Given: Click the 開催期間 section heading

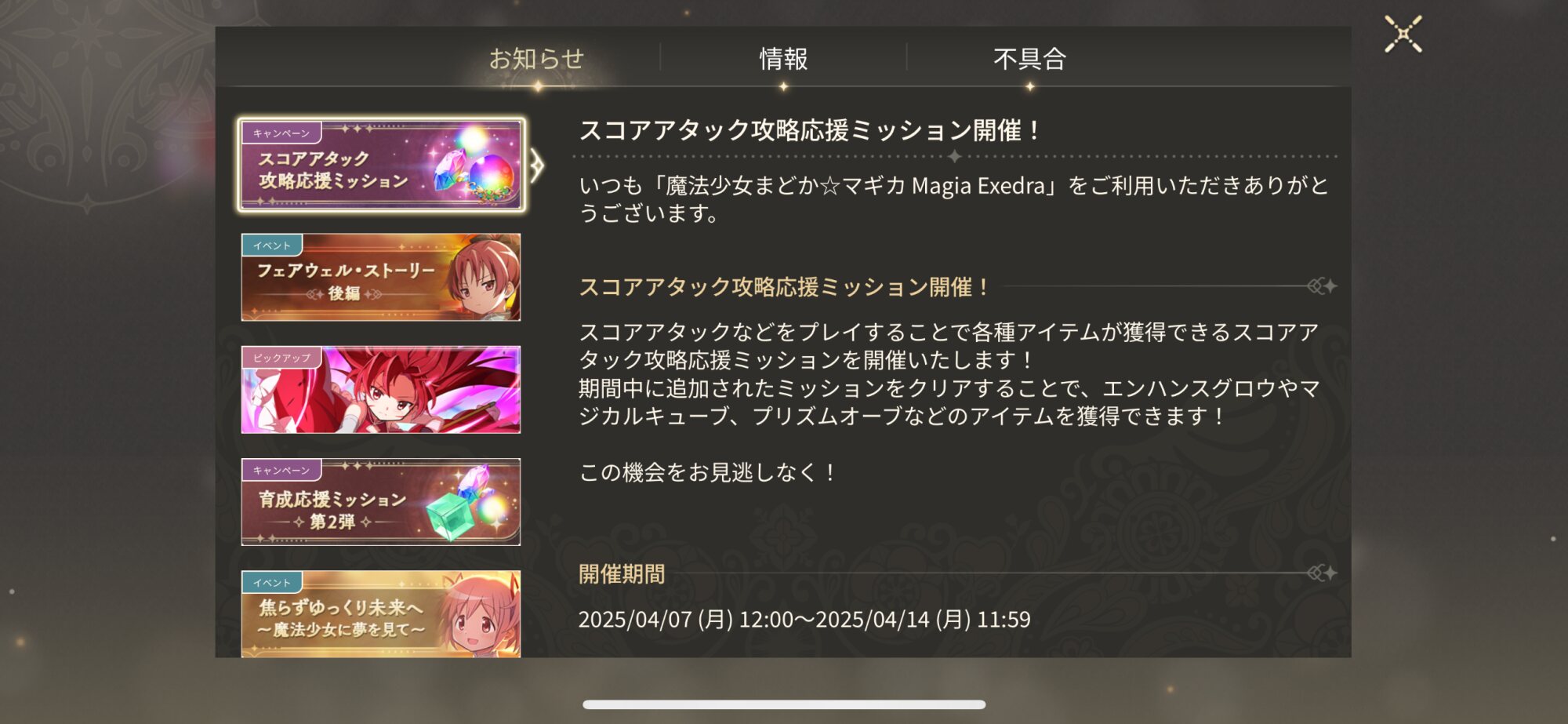Looking at the screenshot, I should click(x=622, y=574).
